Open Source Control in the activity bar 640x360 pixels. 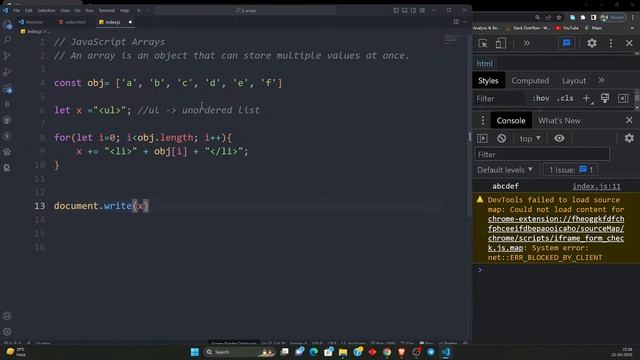[7, 56]
